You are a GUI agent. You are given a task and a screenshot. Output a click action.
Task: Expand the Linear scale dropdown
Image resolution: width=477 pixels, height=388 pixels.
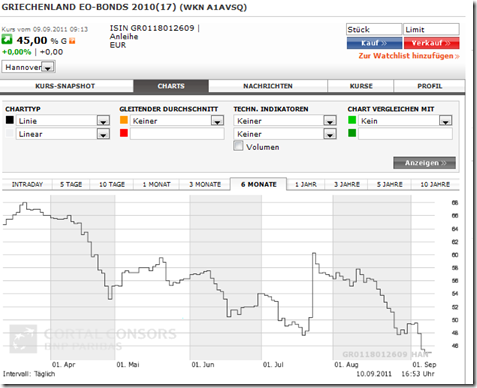[63, 134]
